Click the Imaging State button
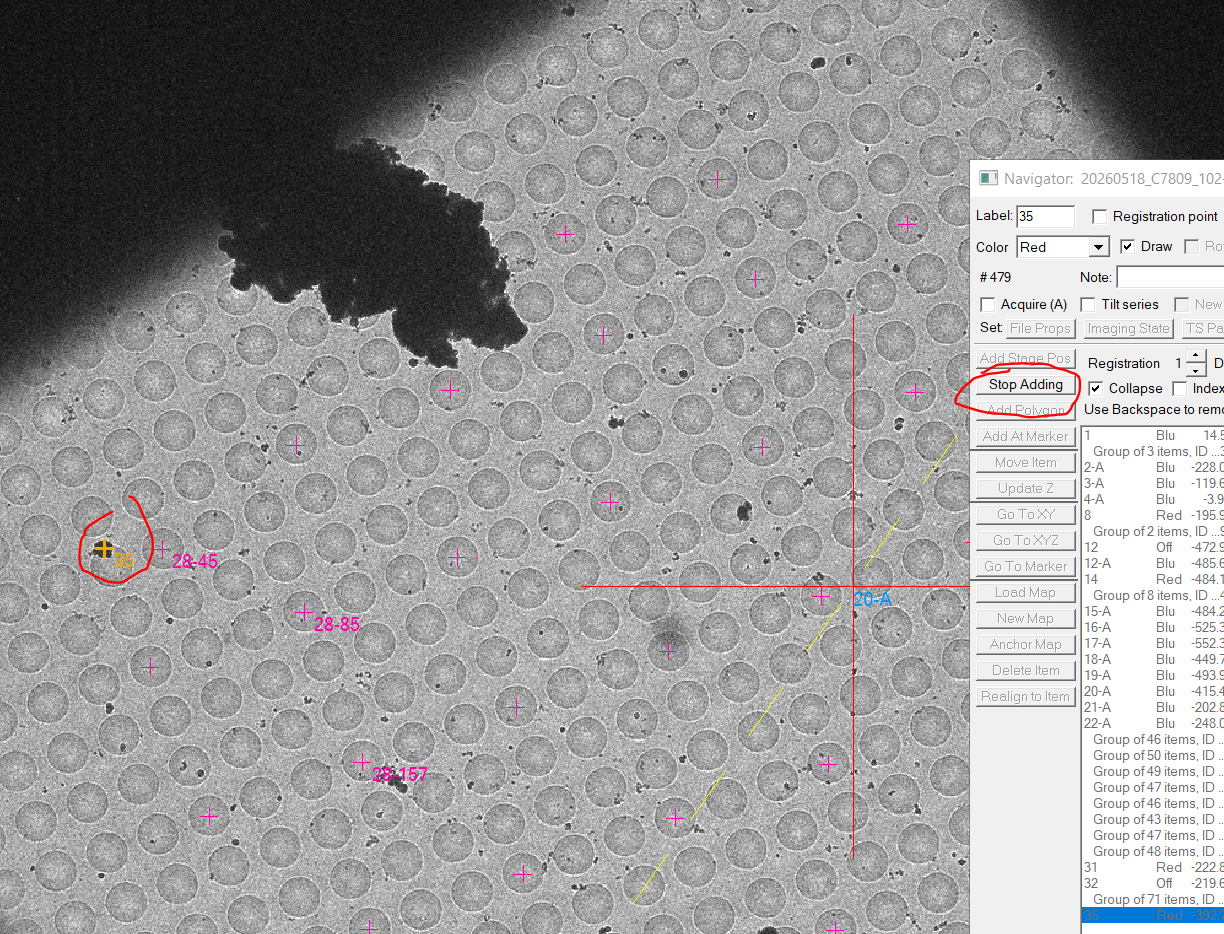This screenshot has height=934, width=1224. pos(1128,328)
